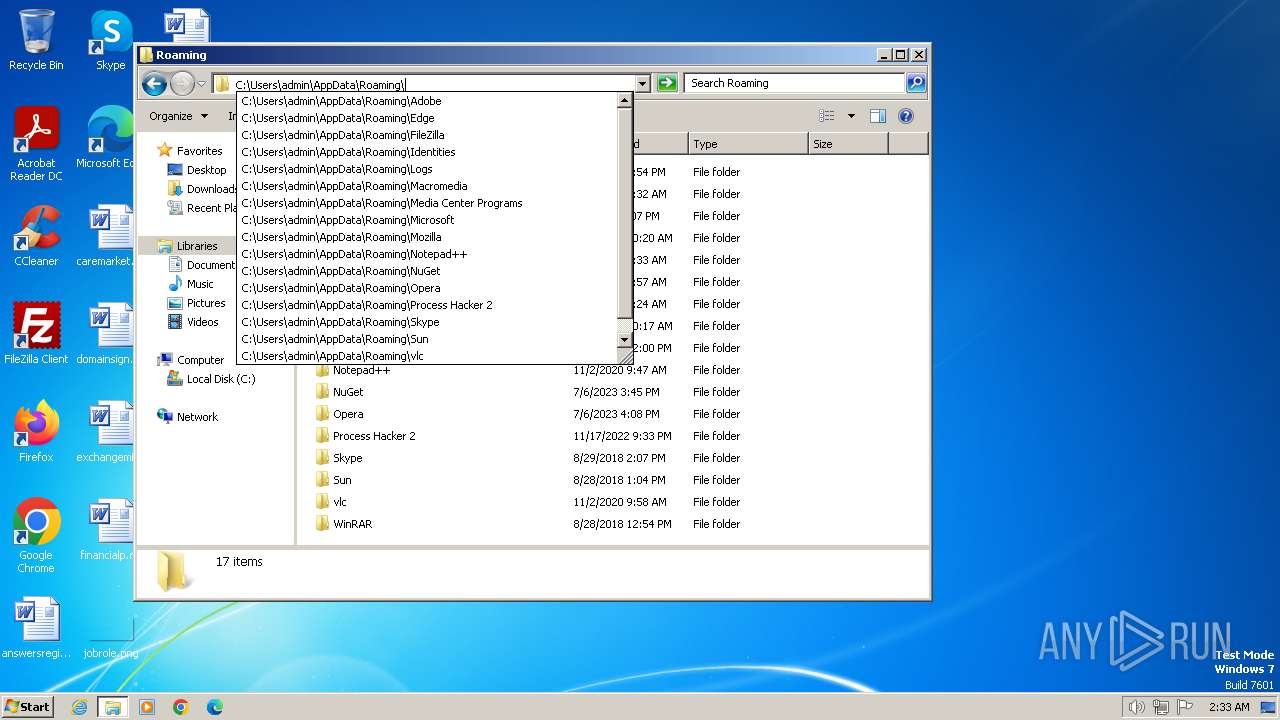Select the Edge path suggestion
The image size is (1280, 720).
pos(427,118)
